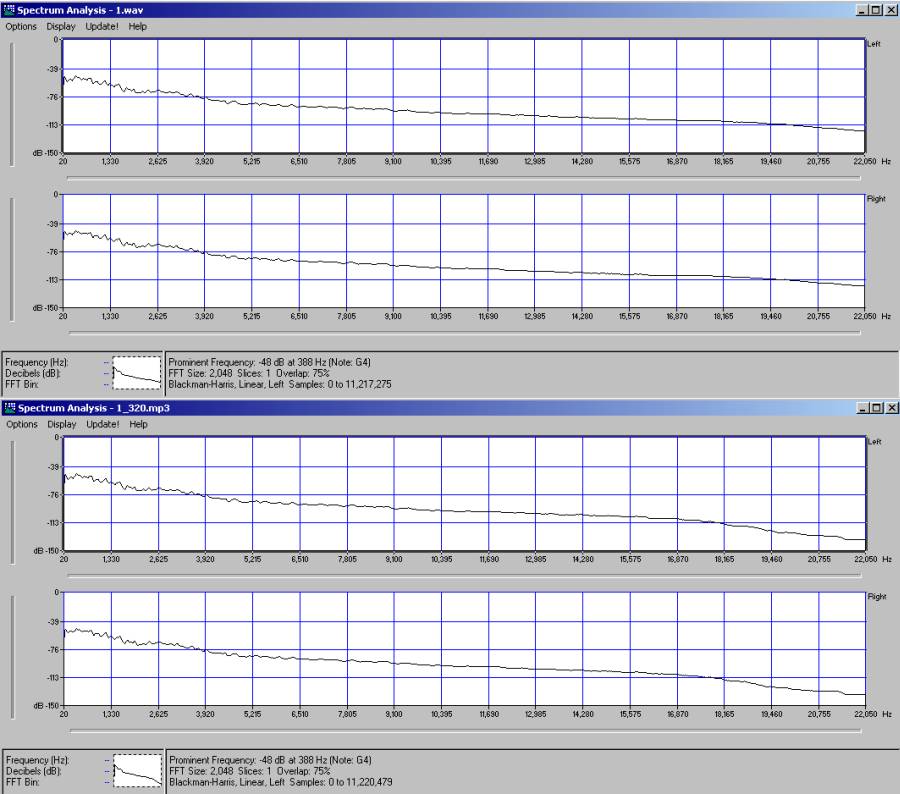Click the 'Prominent Frequency' readout in the 1.wav window

tap(269, 362)
